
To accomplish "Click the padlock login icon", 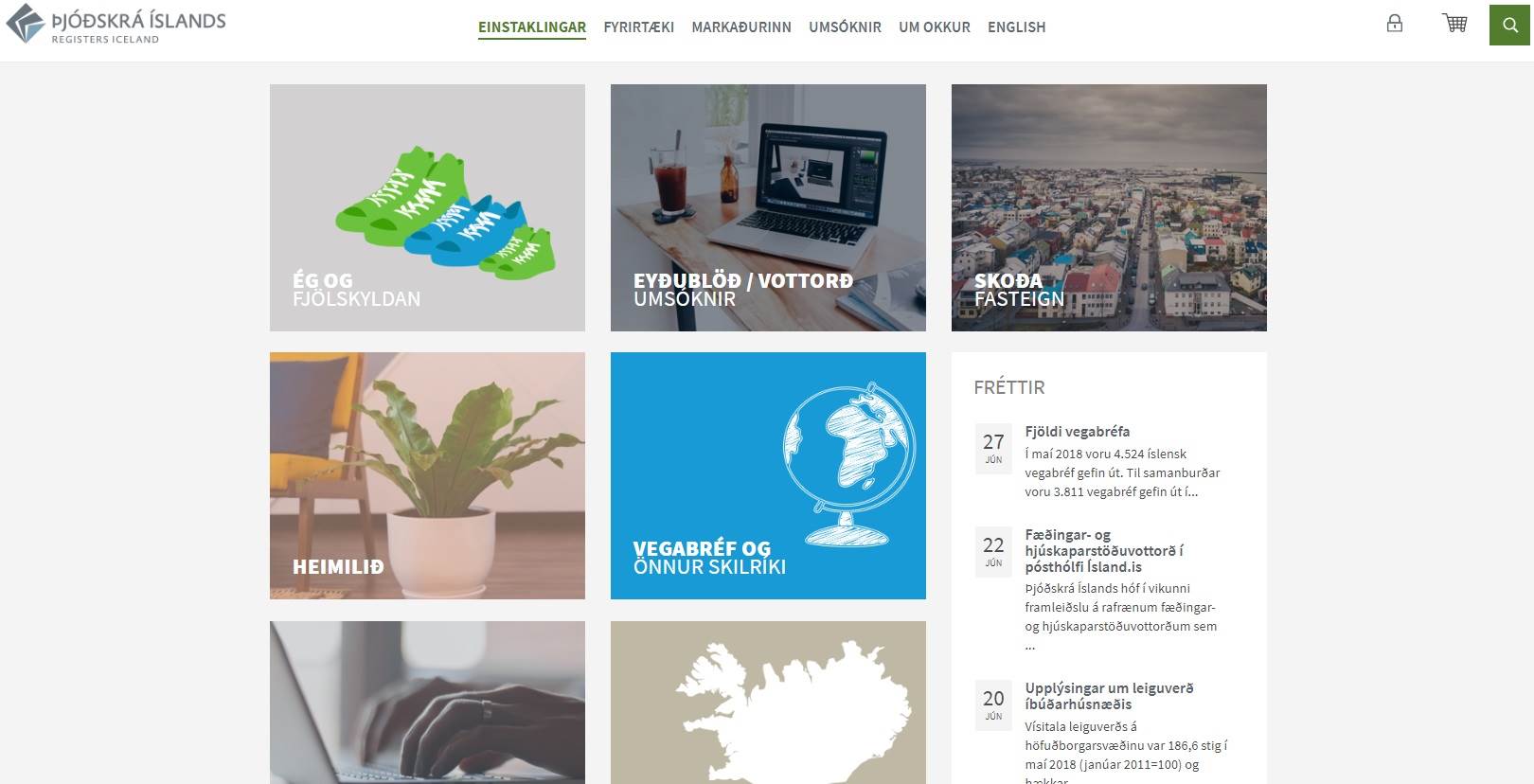I will [x=1394, y=24].
